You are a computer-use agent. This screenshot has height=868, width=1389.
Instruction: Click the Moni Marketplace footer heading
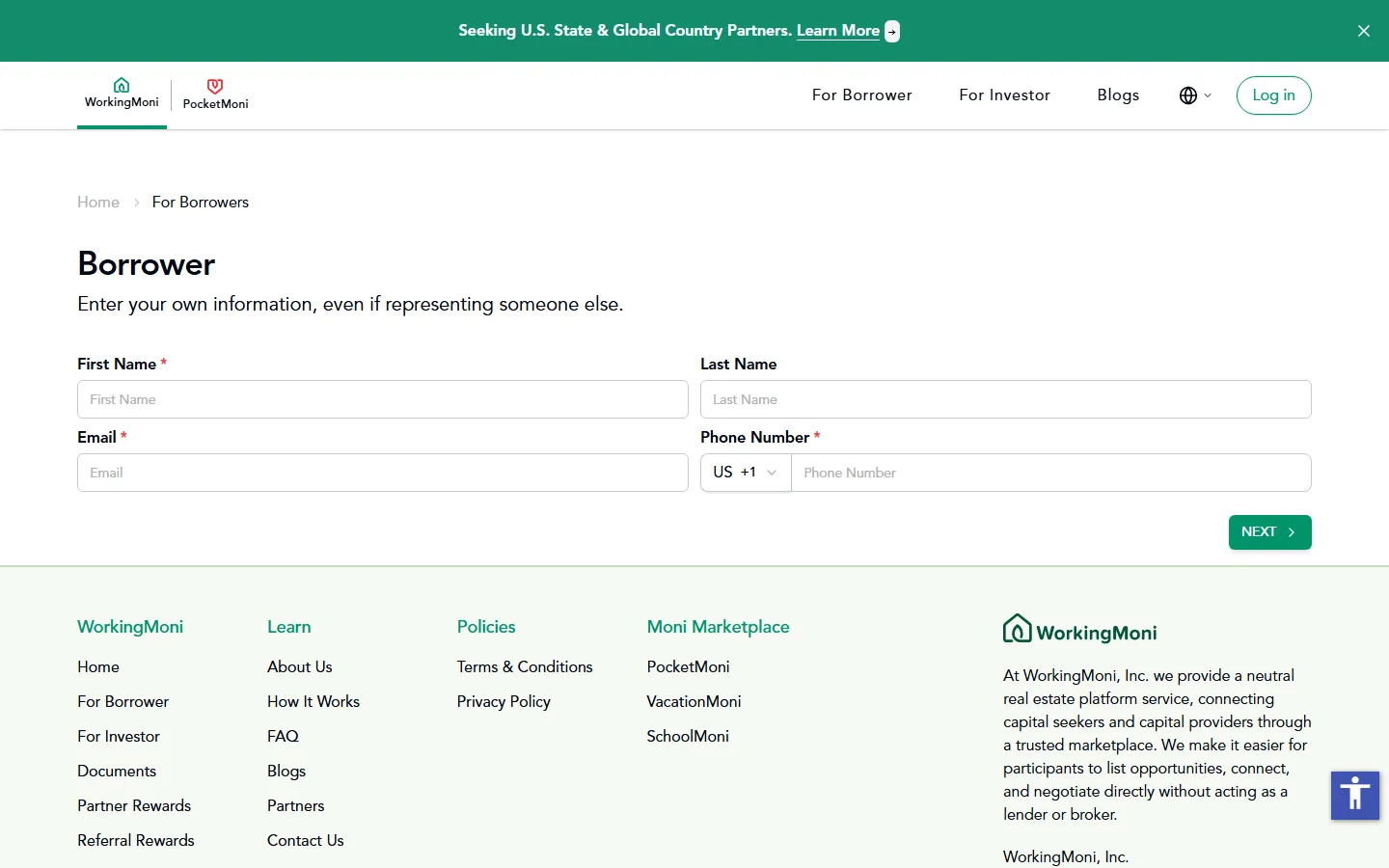(x=718, y=626)
